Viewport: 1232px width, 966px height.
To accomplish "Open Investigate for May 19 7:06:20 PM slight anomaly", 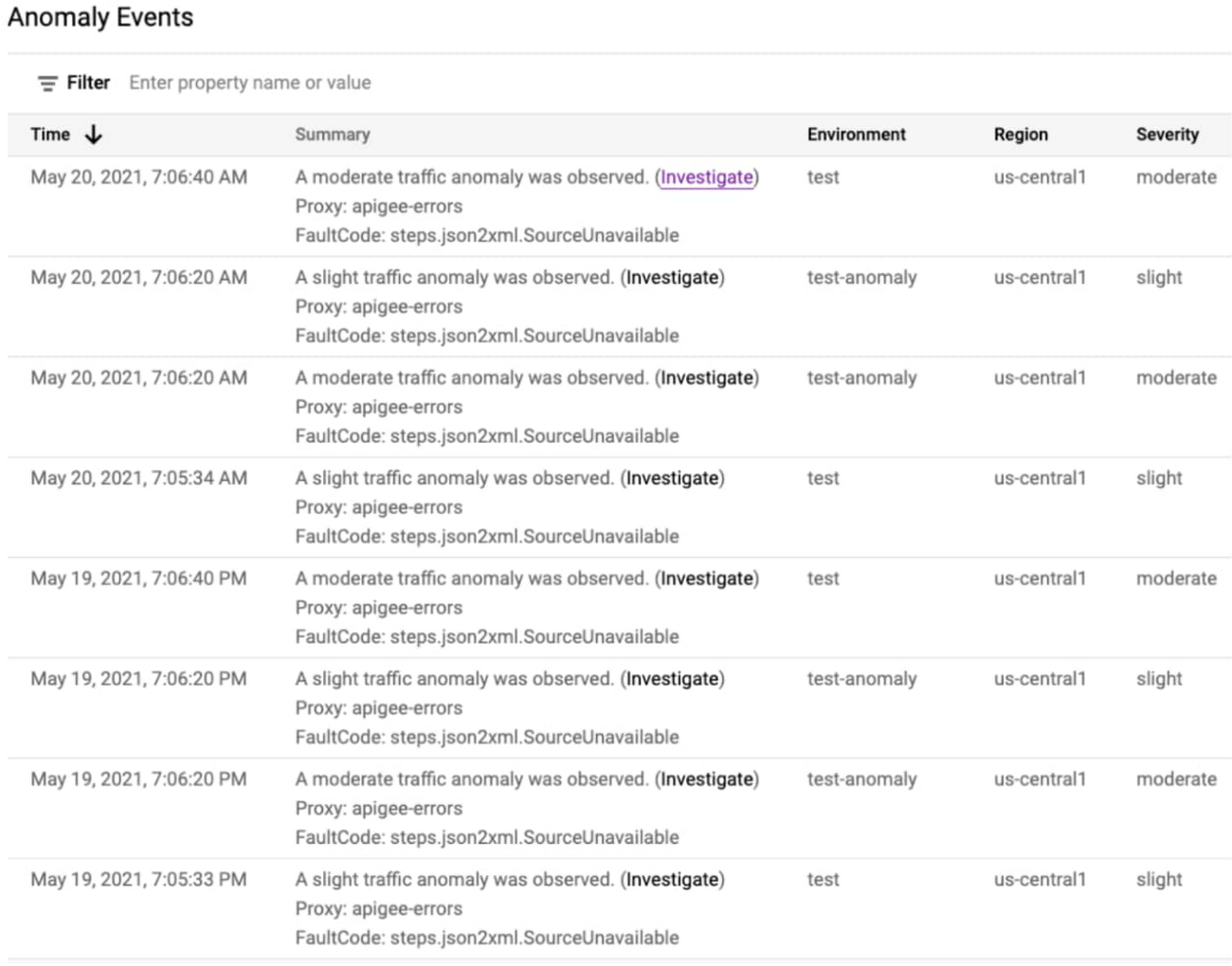I will (673, 680).
